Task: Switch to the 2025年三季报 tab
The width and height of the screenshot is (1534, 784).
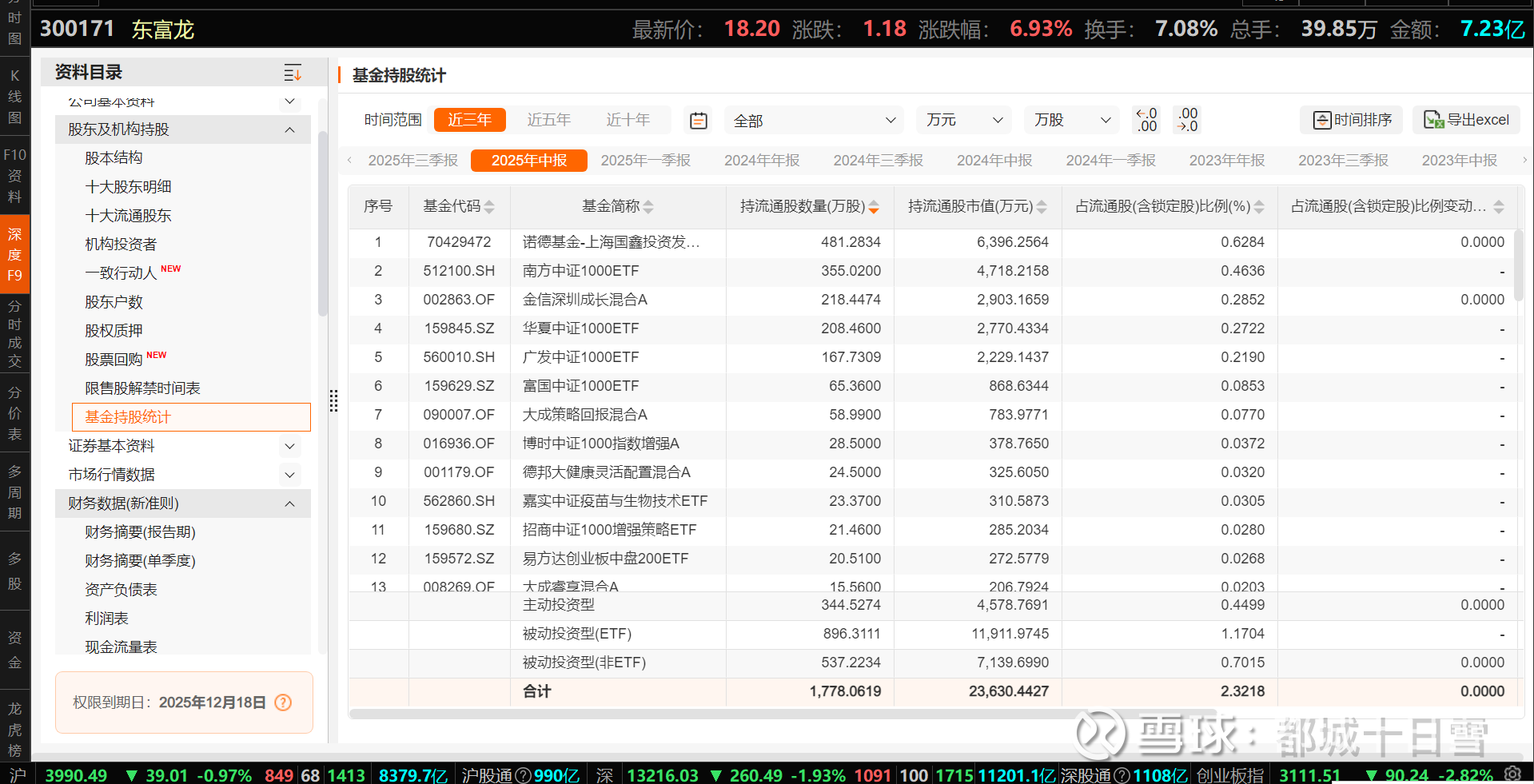Action: 412,161
